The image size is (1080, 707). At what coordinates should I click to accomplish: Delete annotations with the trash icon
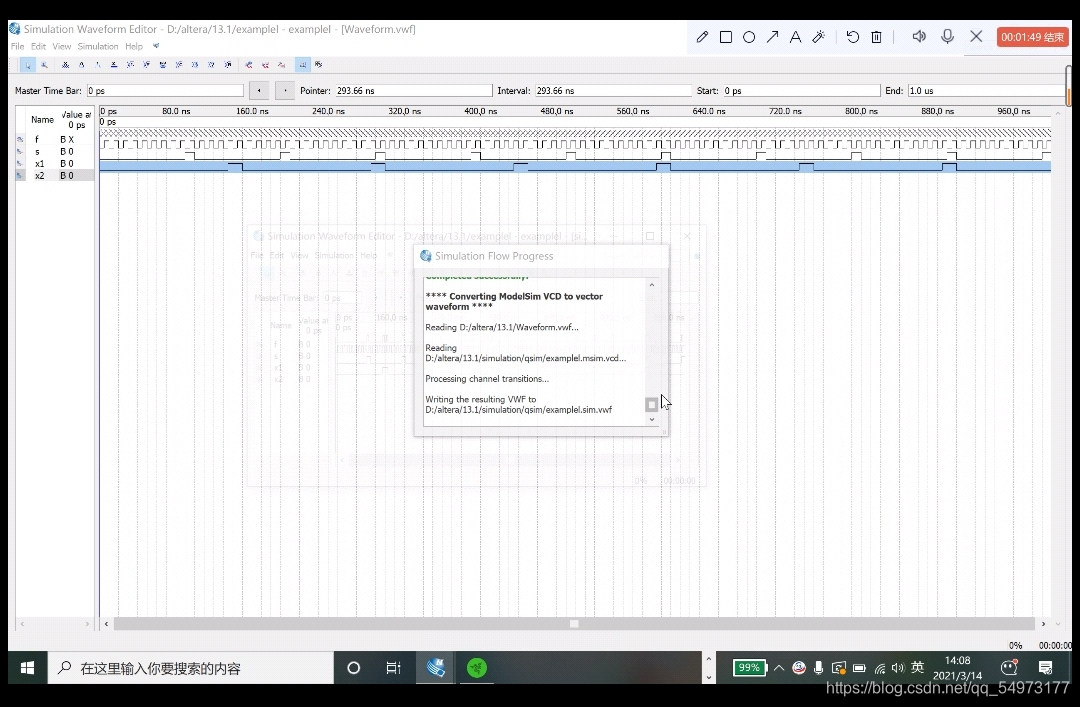[x=876, y=37]
